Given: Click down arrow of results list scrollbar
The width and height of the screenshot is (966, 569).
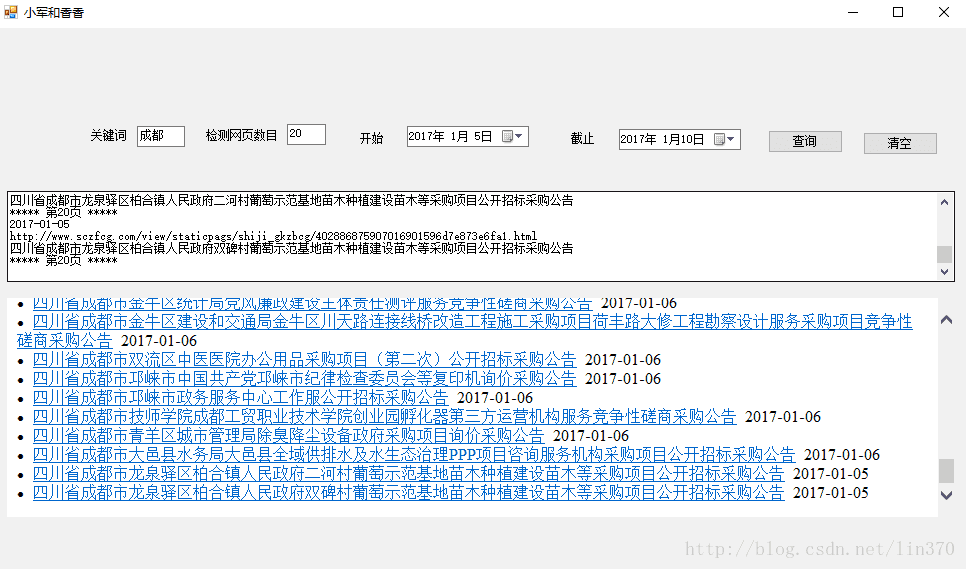Looking at the screenshot, I should [x=946, y=494].
